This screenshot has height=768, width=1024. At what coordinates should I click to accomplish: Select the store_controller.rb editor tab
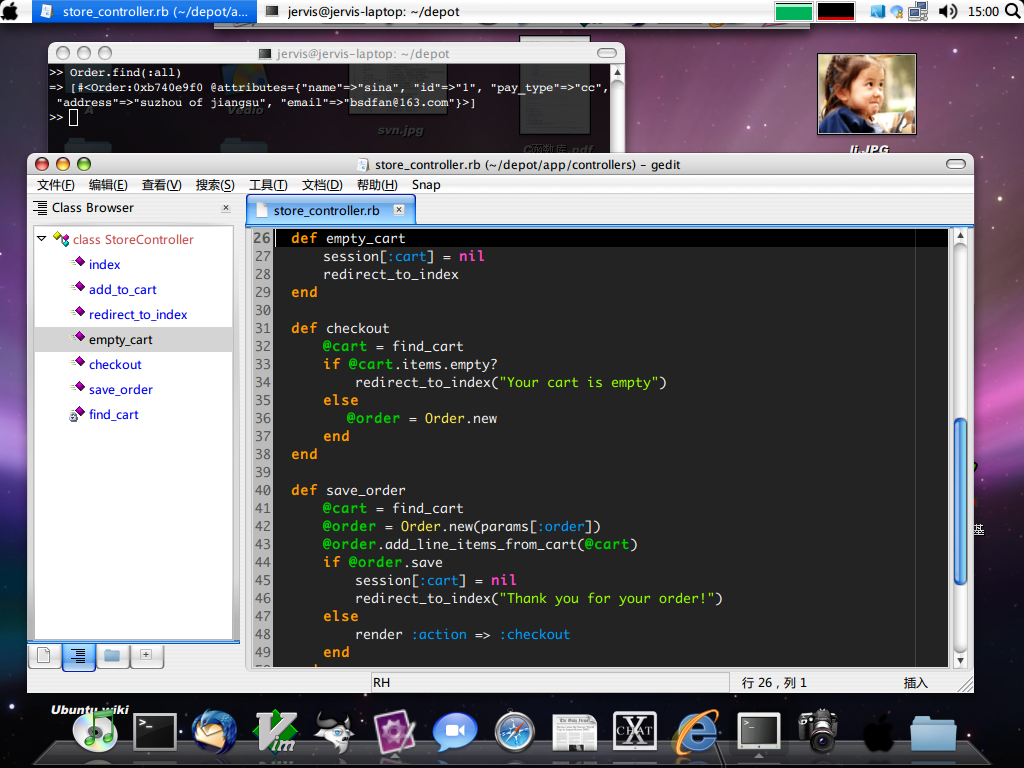(x=326, y=210)
